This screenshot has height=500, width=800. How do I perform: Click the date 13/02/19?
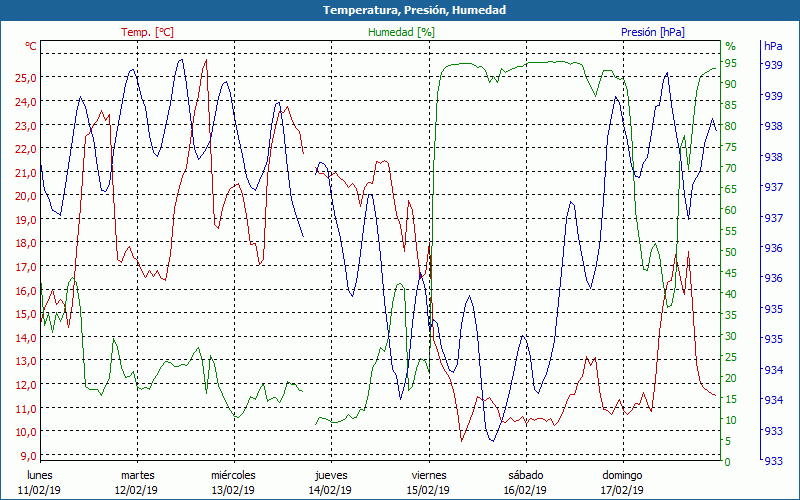[233, 490]
